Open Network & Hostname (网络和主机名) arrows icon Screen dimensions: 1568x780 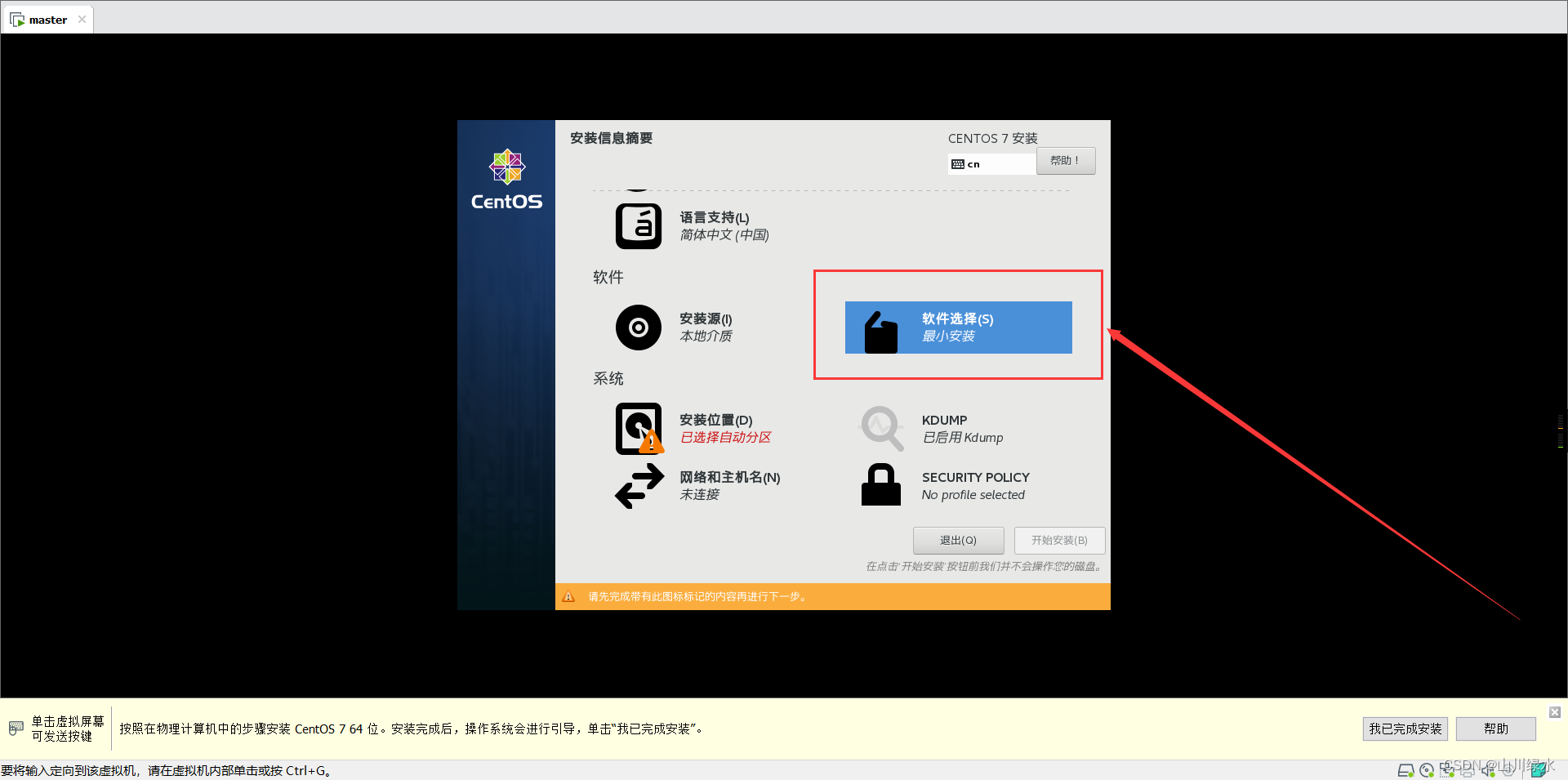[x=639, y=486]
